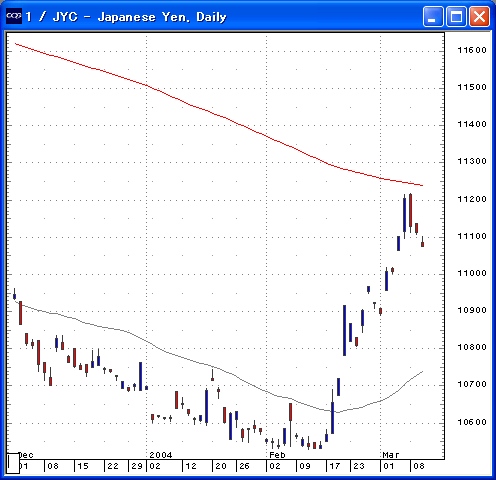Image resolution: width=496 pixels, height=480 pixels.
Task: Click the CQG icon in title bar
Action: click(x=14, y=16)
